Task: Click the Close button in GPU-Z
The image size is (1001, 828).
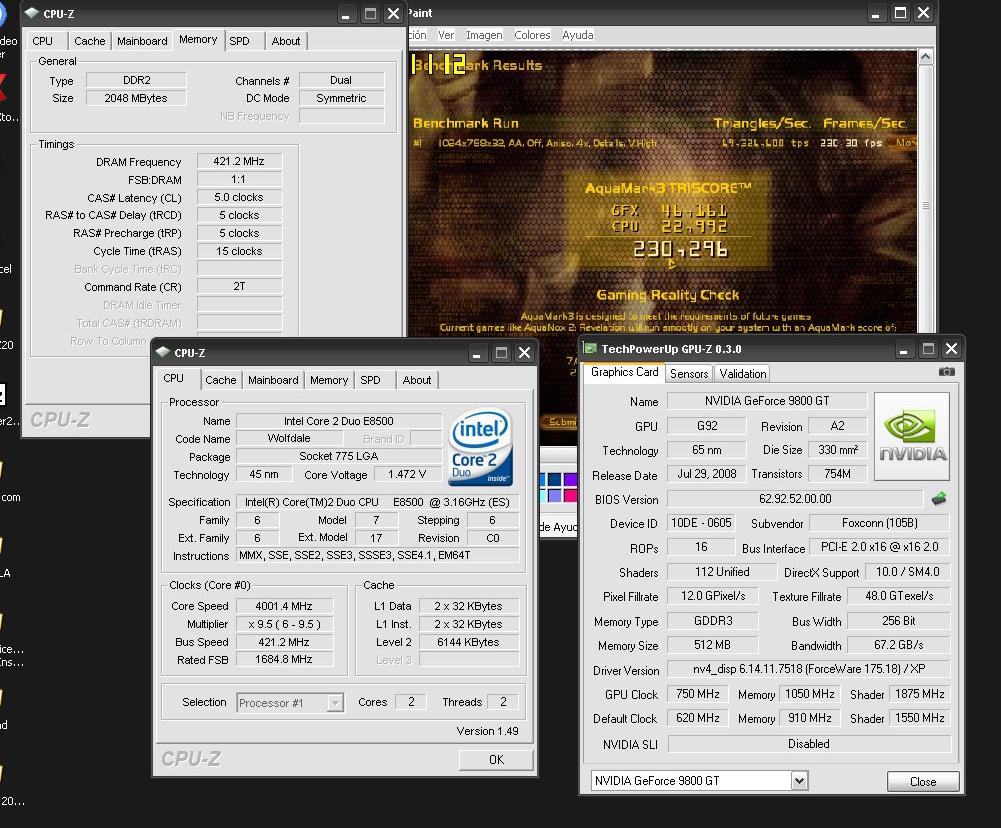Action: [x=923, y=781]
